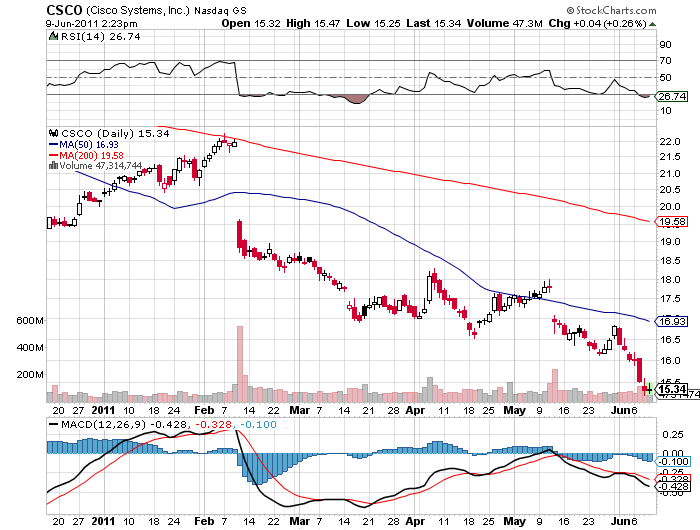The height and width of the screenshot is (530, 700).
Task: Click the green up-arrow change indicator
Action: (652, 24)
